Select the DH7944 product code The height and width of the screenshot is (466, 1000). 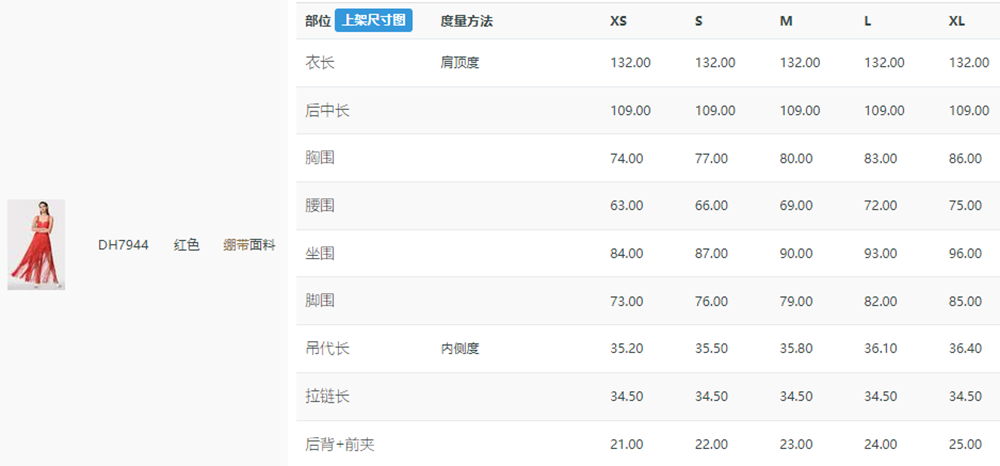pyautogui.click(x=123, y=245)
